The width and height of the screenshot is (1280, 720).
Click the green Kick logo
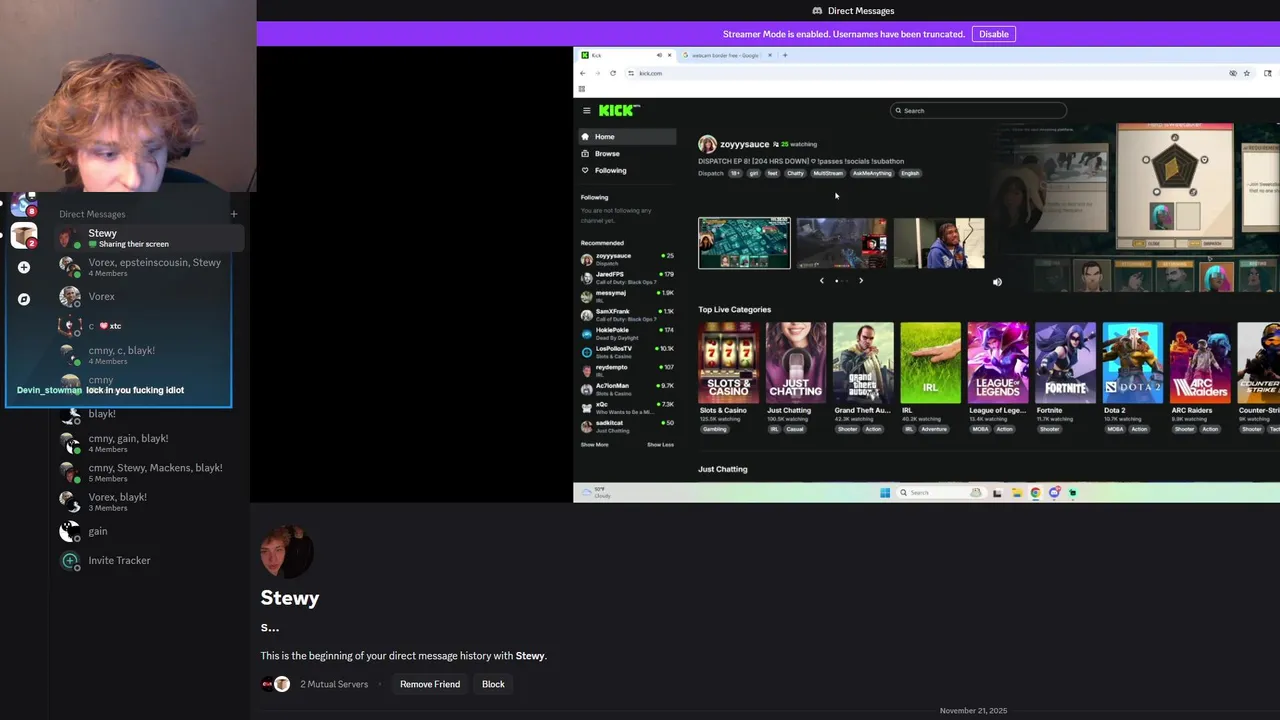(x=619, y=110)
